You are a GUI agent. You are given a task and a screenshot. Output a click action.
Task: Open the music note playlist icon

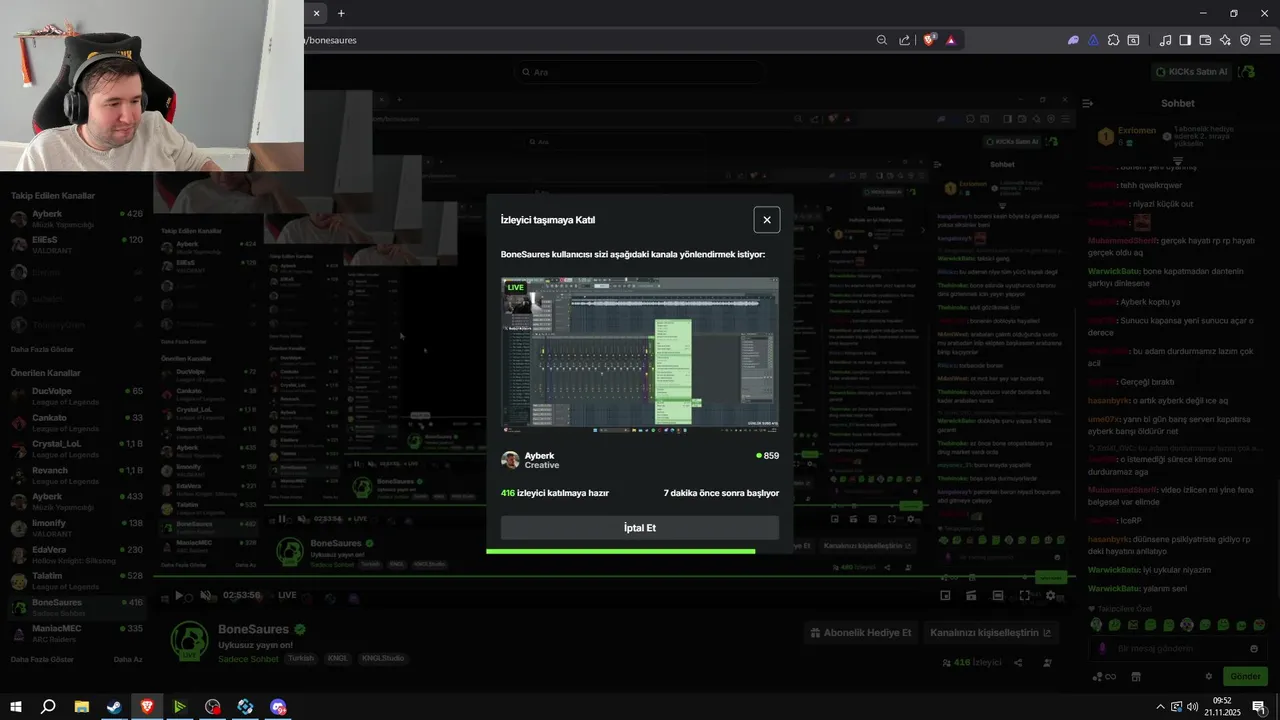1165,40
